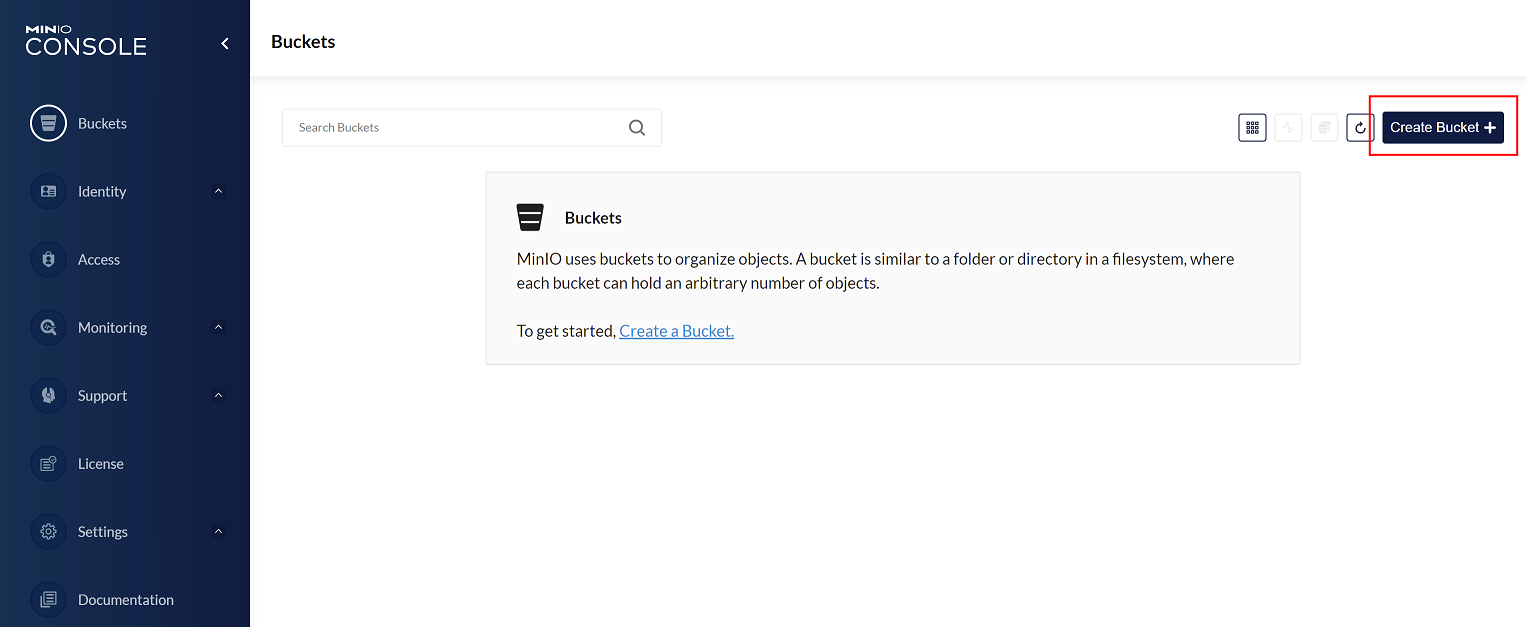Click the Monitoring magnifier icon in the sidebar
Screen dimensions: 1527x627
(48, 328)
